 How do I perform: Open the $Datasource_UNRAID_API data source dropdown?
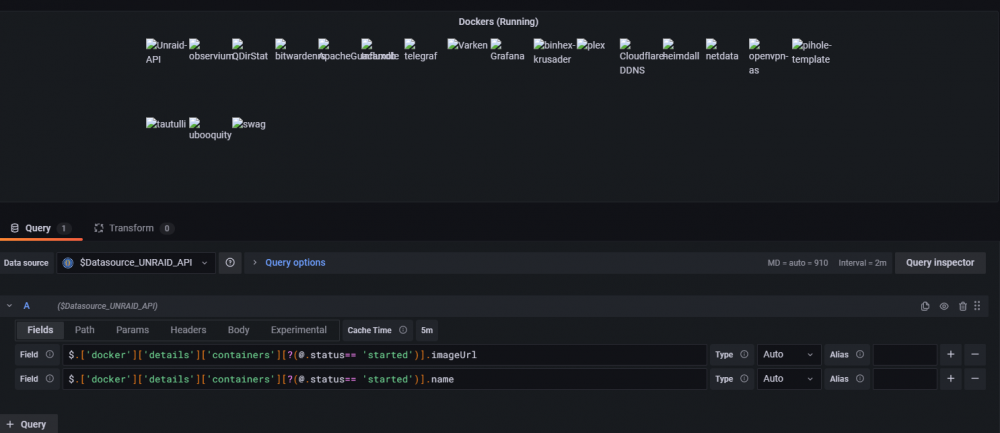pos(136,263)
